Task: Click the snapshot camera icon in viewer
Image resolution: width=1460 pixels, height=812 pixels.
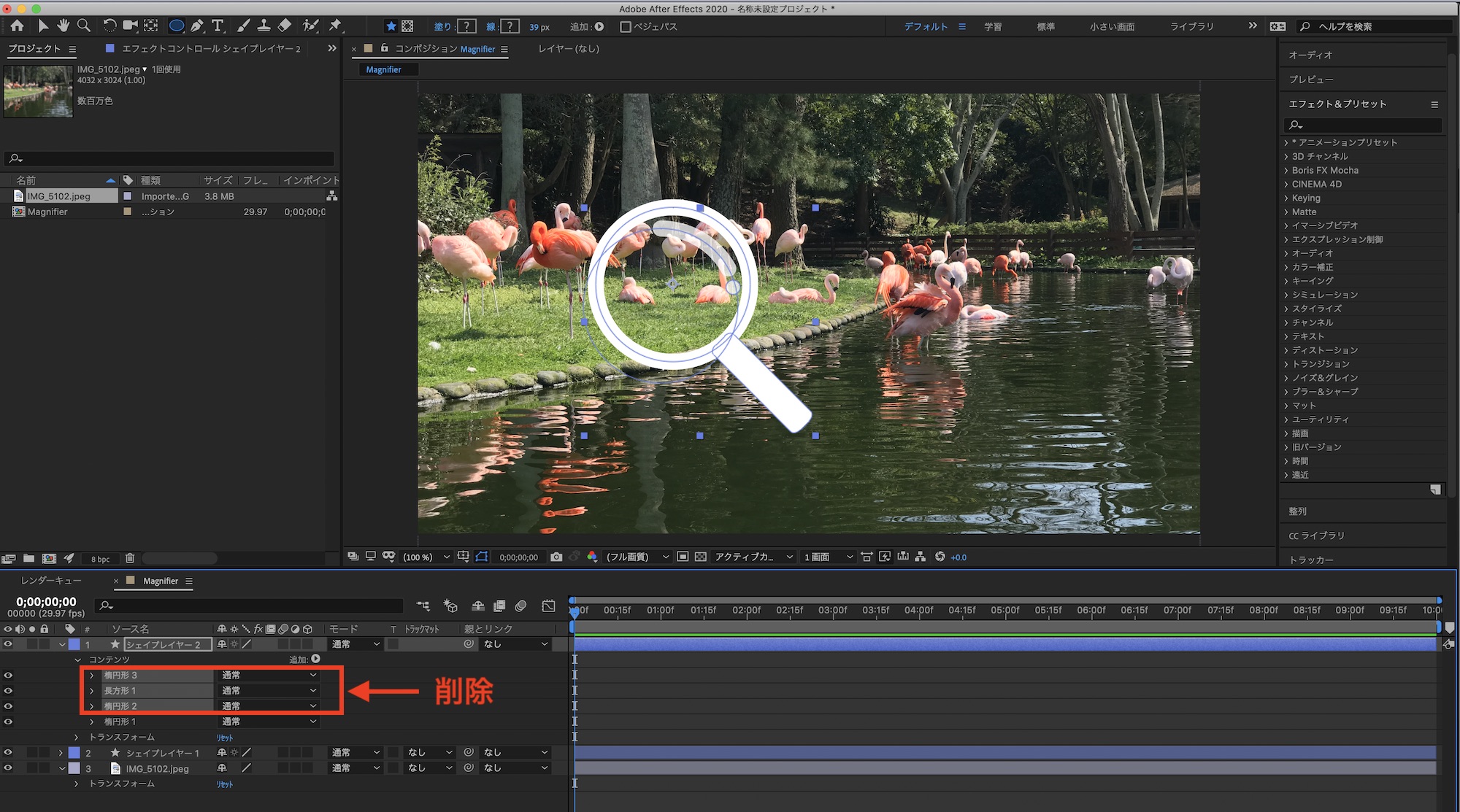Action: tap(556, 557)
